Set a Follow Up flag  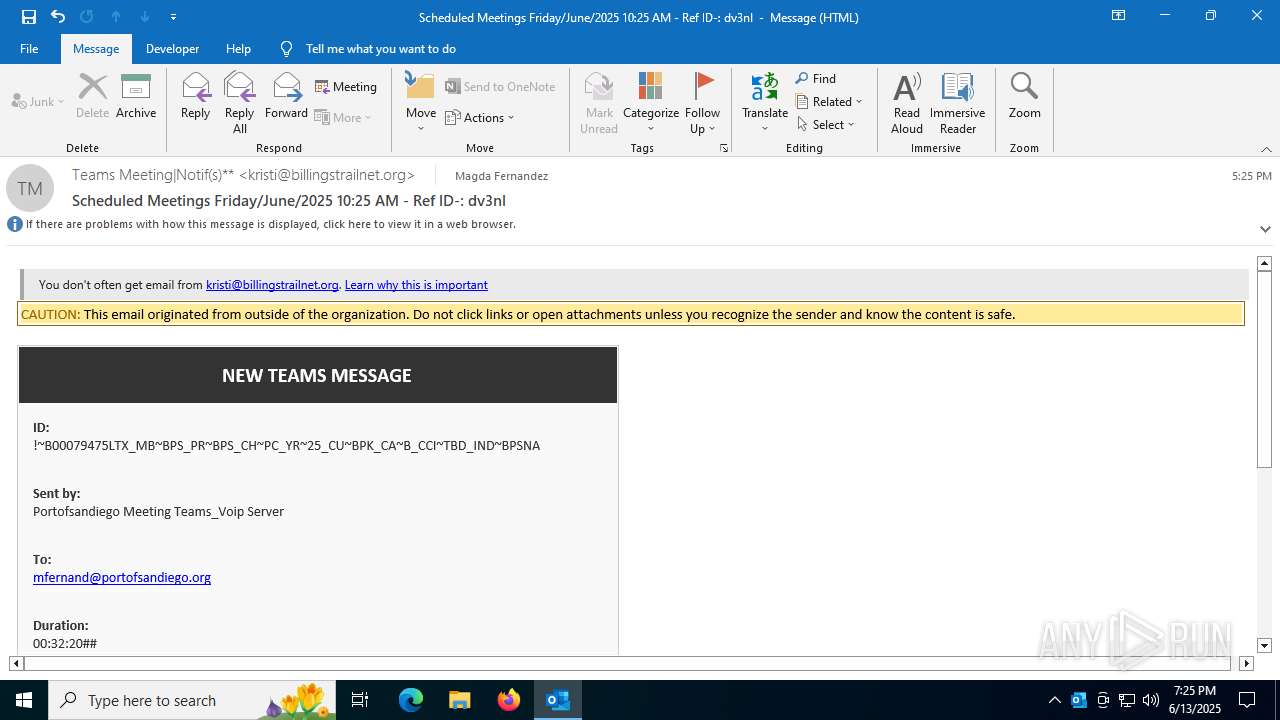pyautogui.click(x=702, y=103)
